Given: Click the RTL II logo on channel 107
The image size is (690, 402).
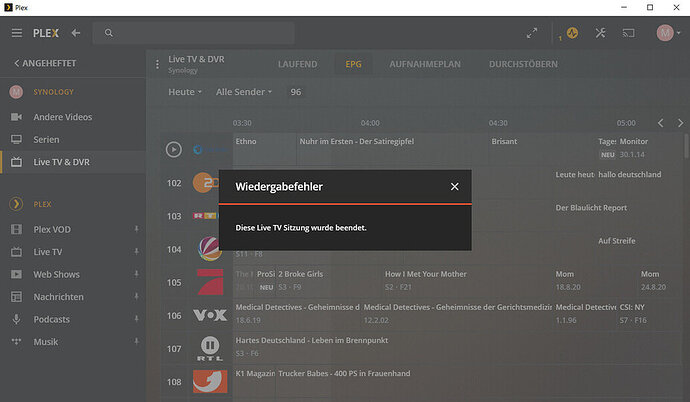Looking at the screenshot, I should tap(210, 348).
